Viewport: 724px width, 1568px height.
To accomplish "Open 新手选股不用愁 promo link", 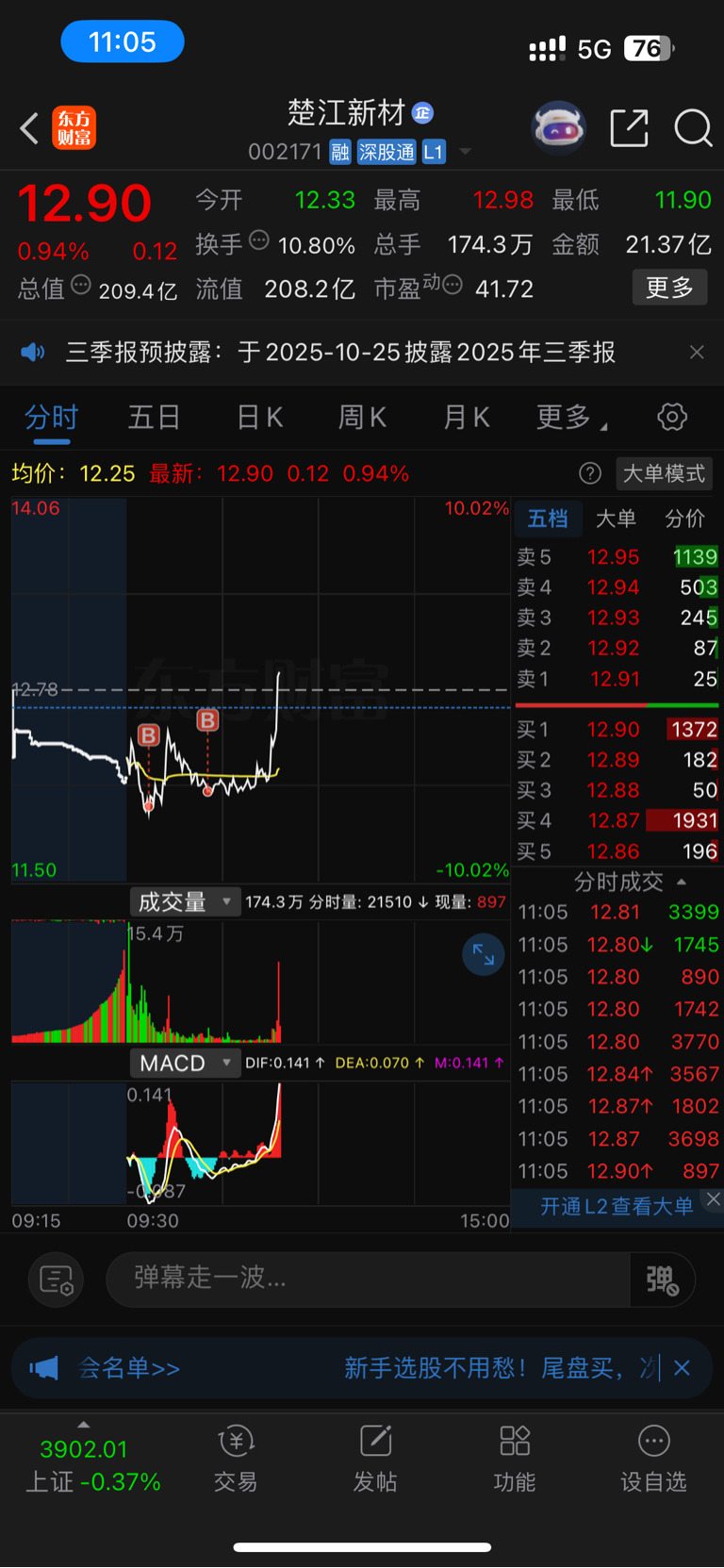I will point(502,1368).
